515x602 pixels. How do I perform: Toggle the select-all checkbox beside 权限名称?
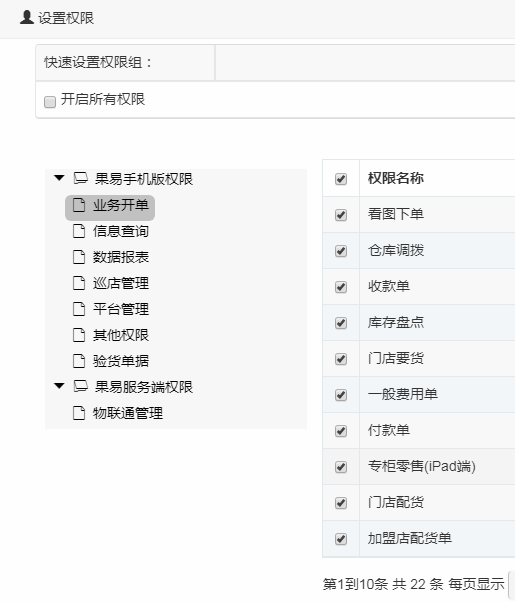point(341,179)
